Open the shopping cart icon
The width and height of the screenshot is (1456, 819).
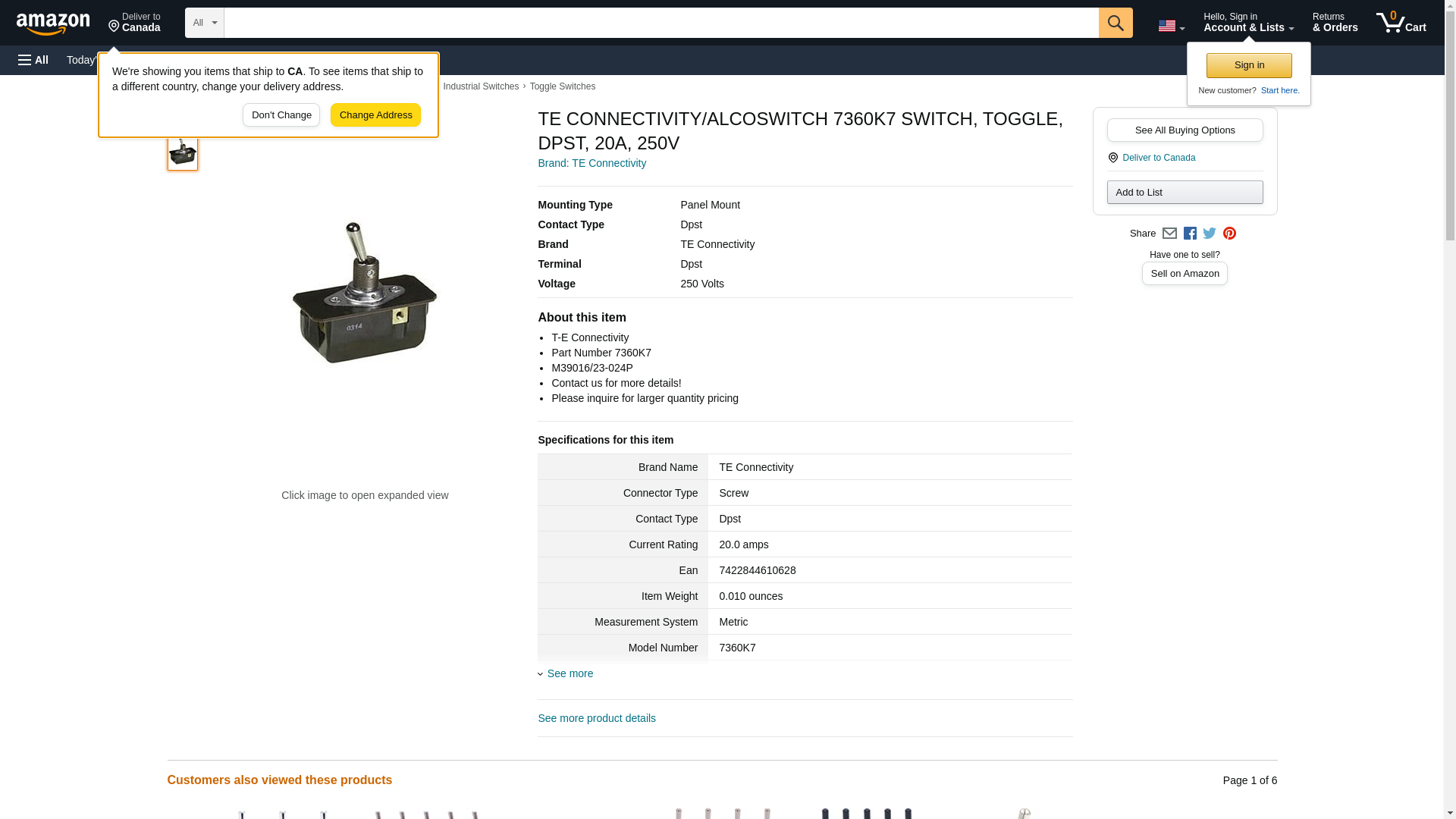1401,23
